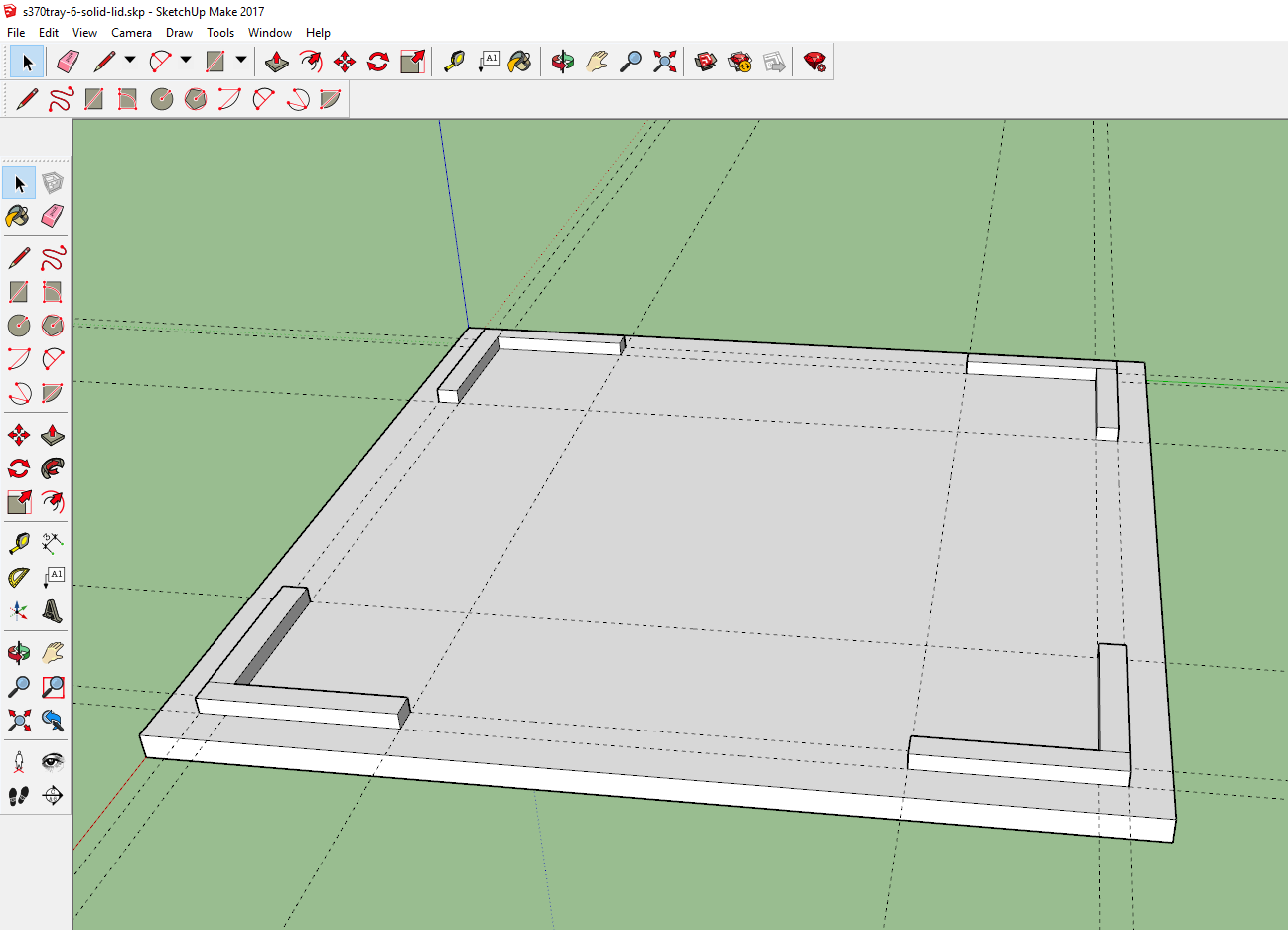Open the 3D Warehouse icon
Viewport: 1288px width, 930px height.
point(706,61)
